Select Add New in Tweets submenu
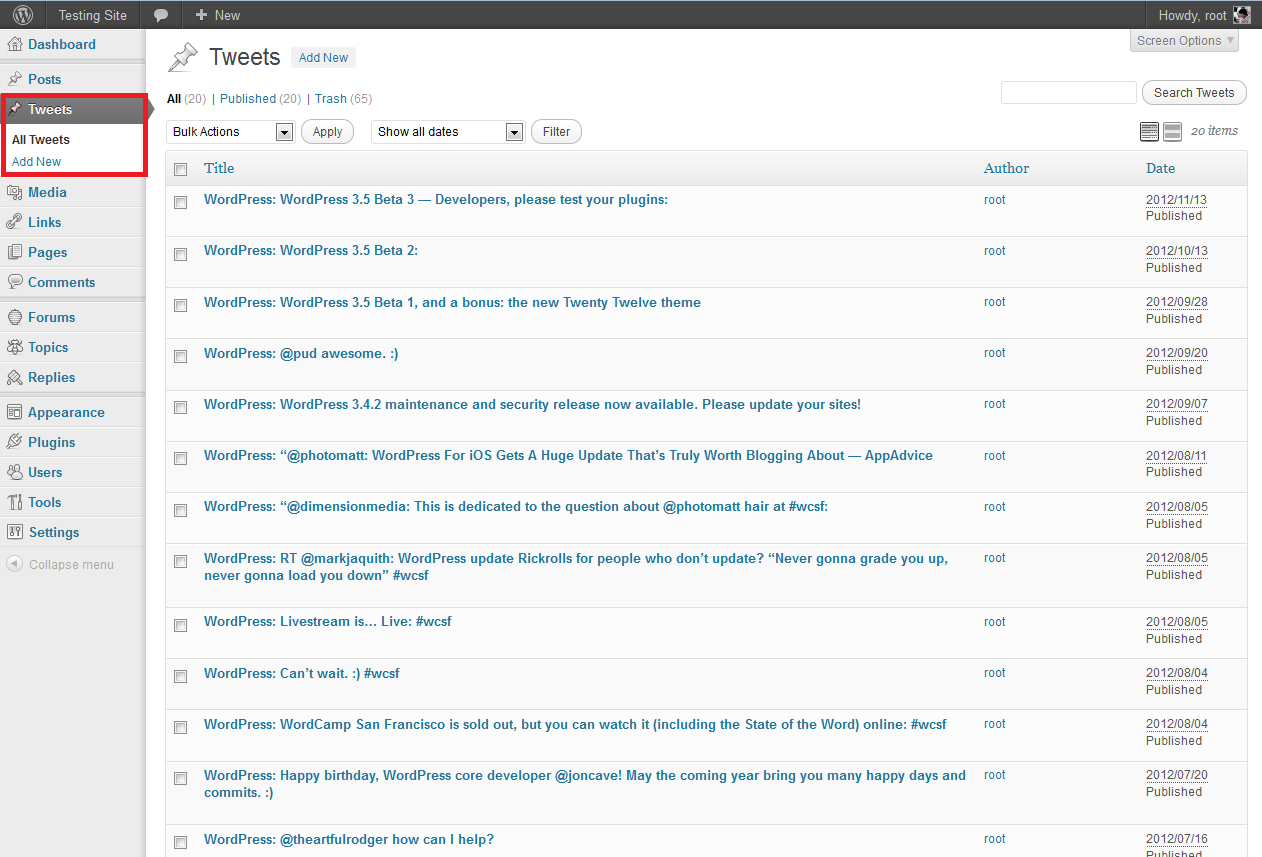 coord(36,162)
